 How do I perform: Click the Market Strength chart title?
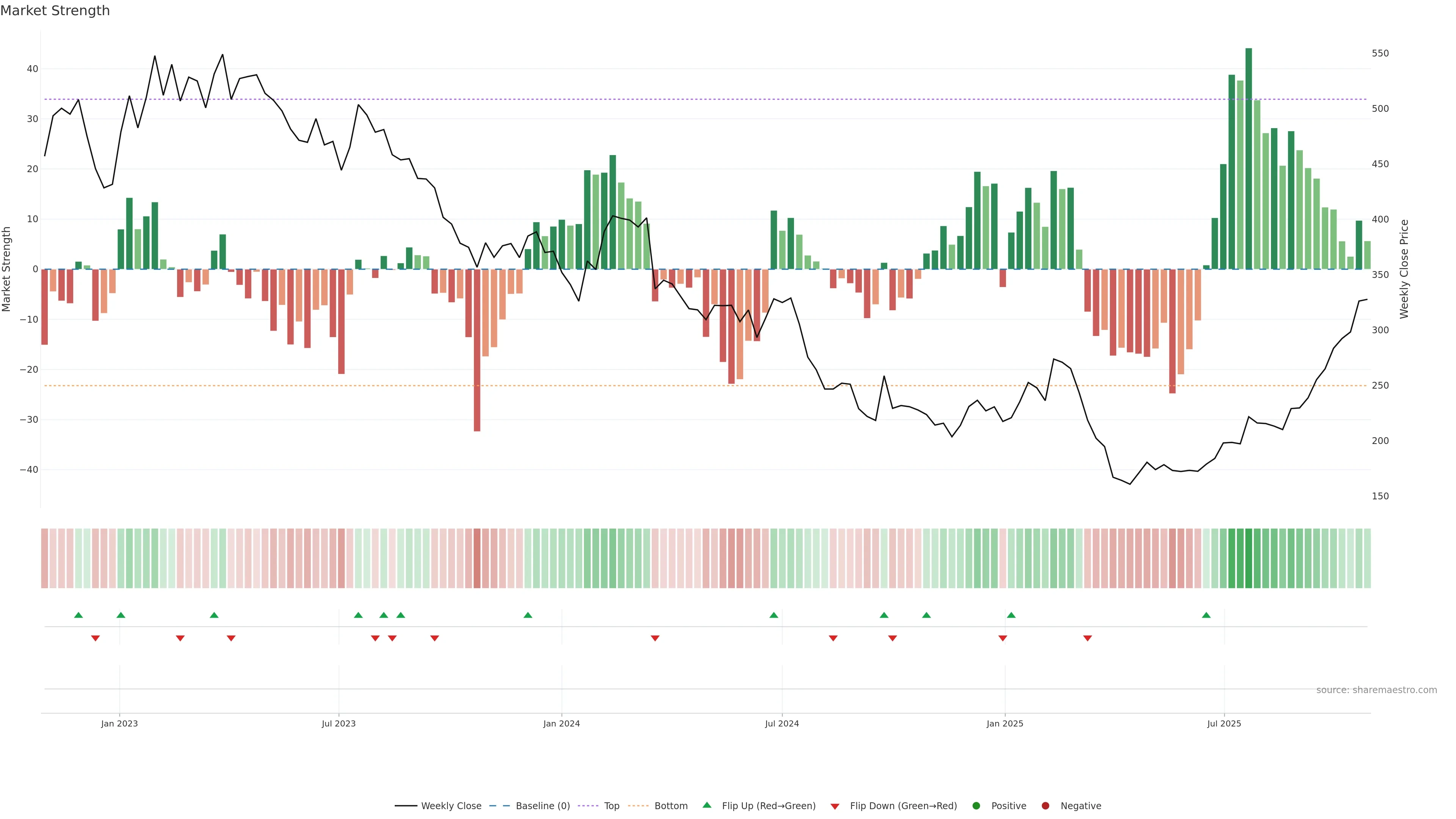coord(55,11)
